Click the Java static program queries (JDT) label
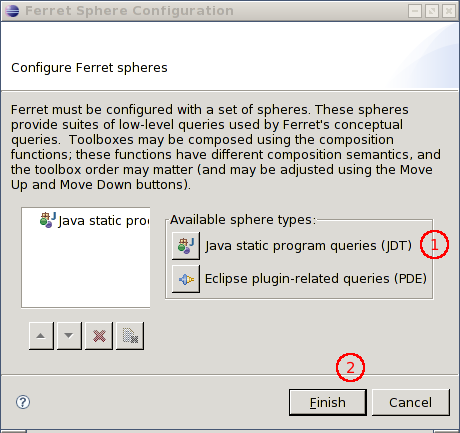Image resolution: width=460 pixels, height=433 pixels. coord(308,246)
